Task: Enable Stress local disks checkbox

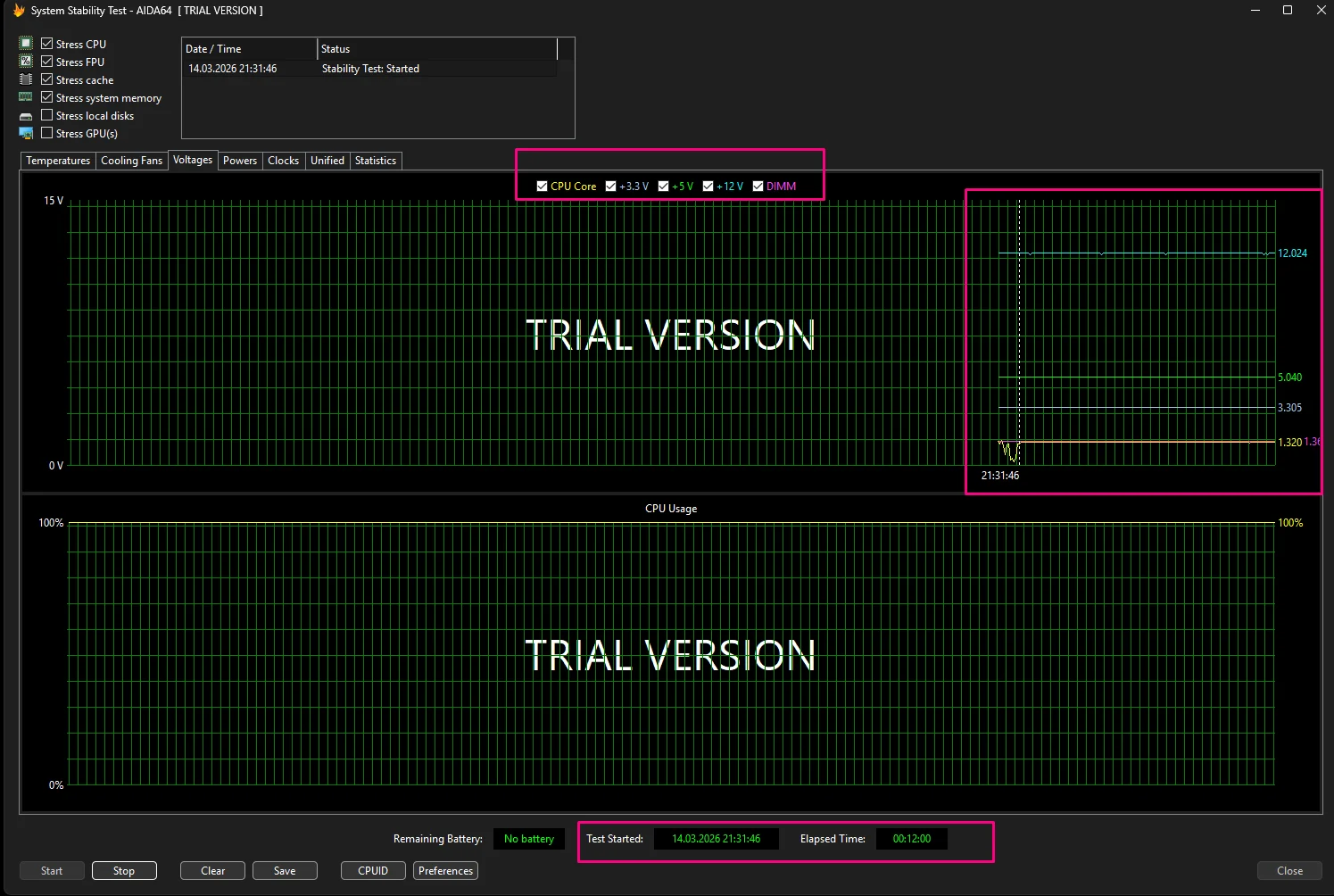Action: pos(47,115)
